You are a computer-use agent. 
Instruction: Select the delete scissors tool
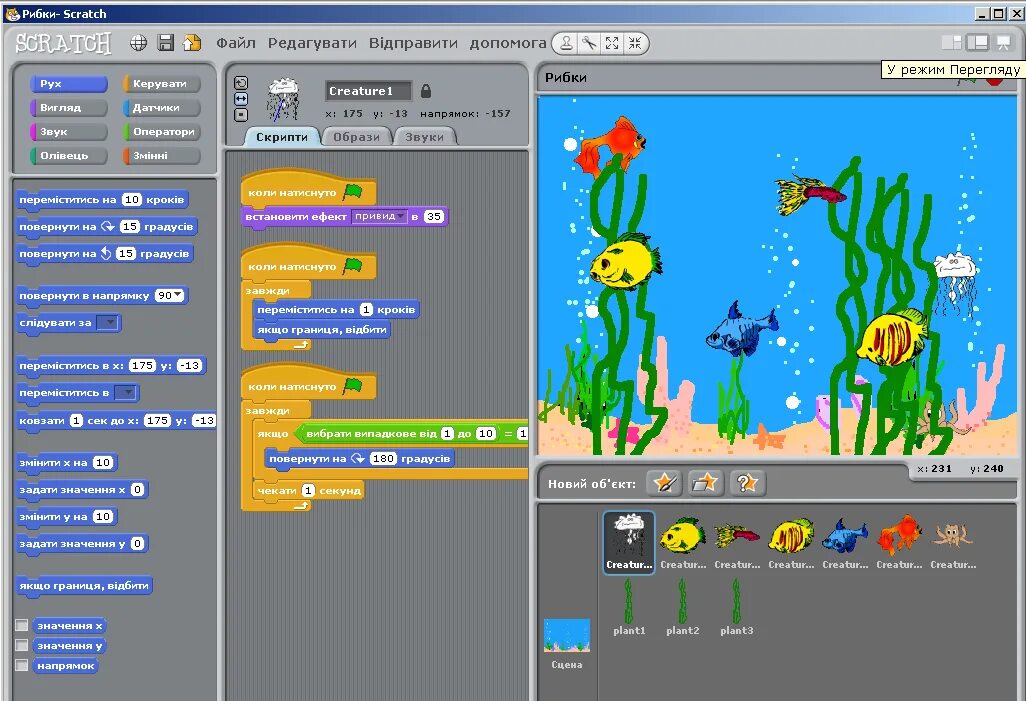point(589,43)
